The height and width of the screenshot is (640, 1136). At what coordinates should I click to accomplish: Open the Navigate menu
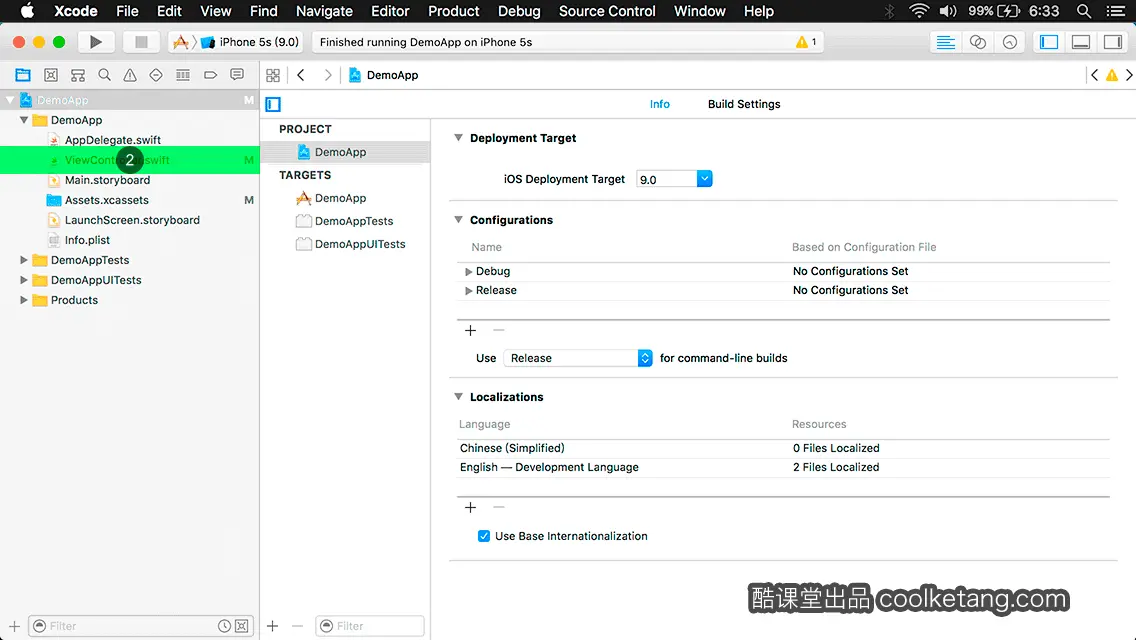tap(324, 11)
